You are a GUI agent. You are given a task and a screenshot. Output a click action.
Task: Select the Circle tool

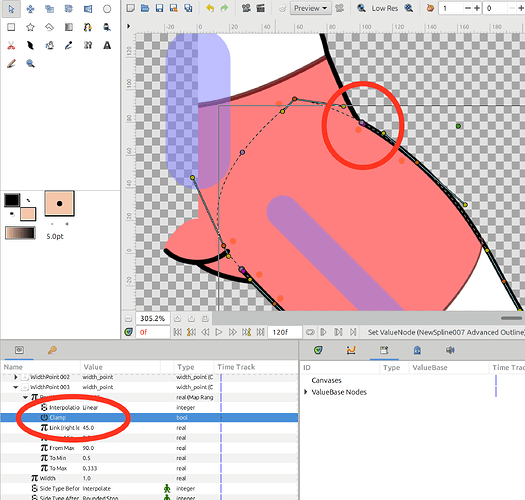click(107, 9)
